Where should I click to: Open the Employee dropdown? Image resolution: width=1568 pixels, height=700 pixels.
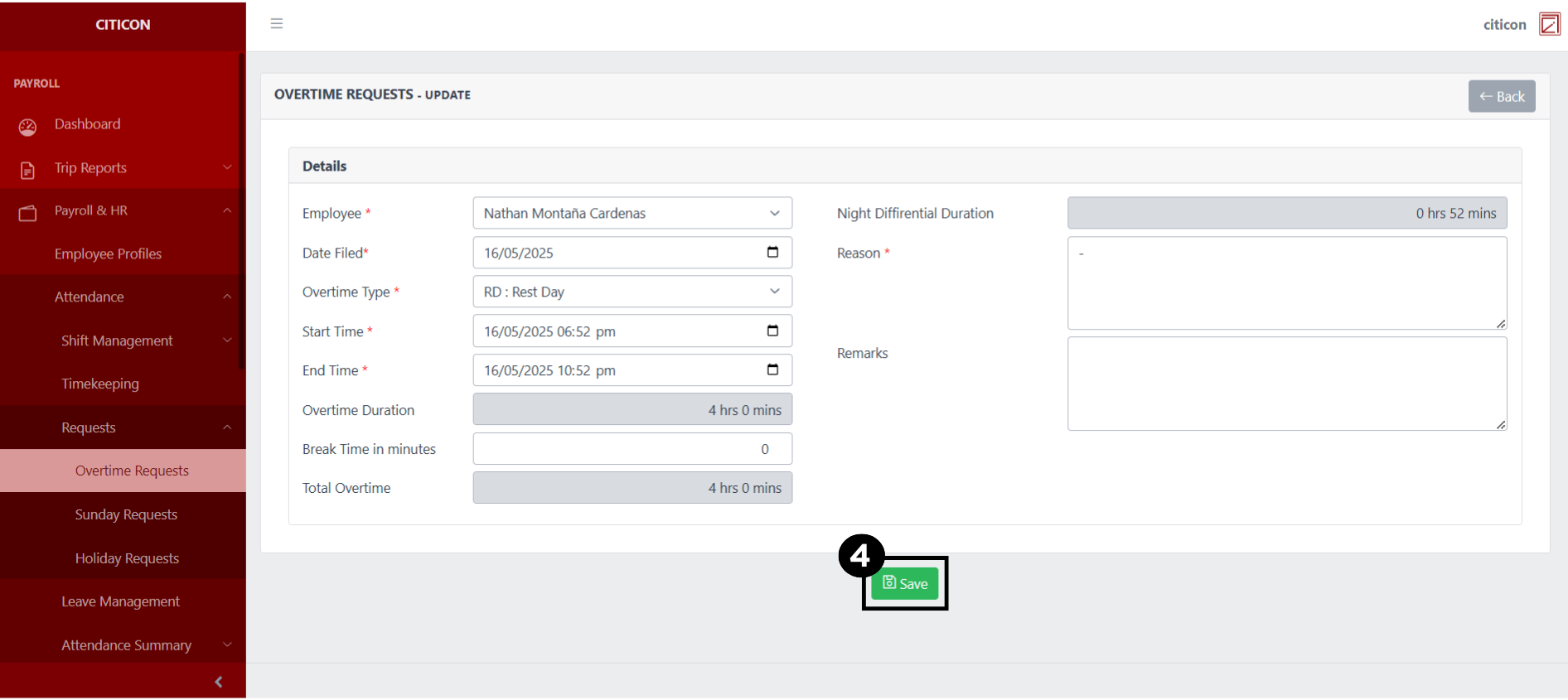pyautogui.click(x=632, y=214)
